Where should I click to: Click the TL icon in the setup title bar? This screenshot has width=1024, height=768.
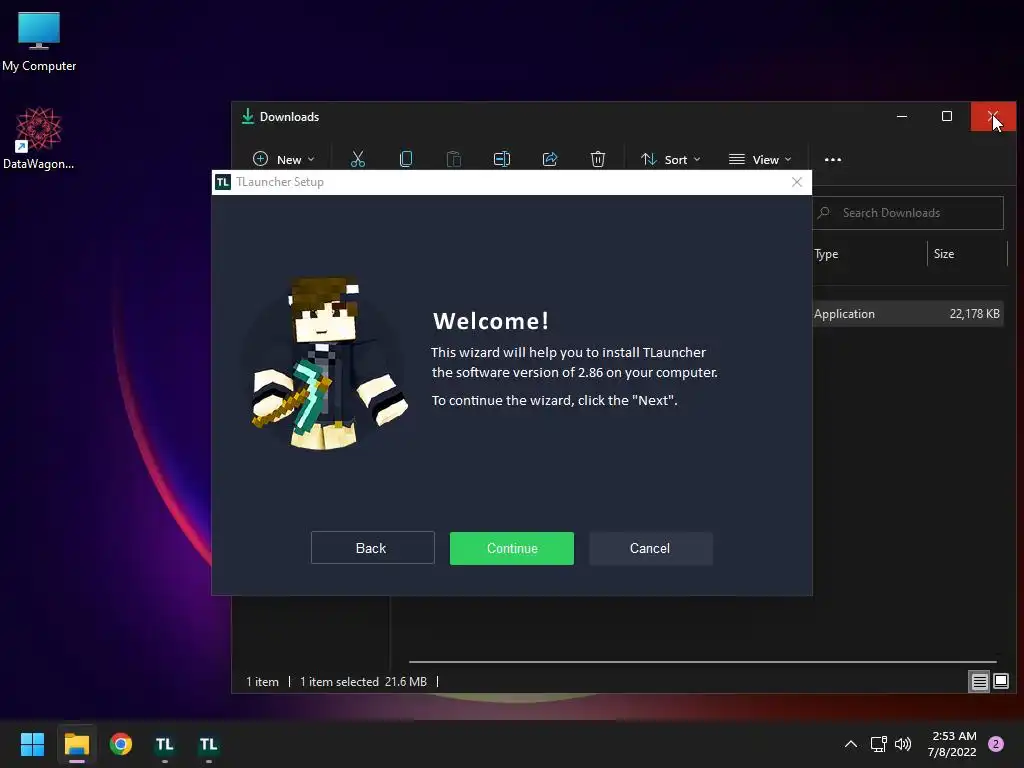point(223,182)
